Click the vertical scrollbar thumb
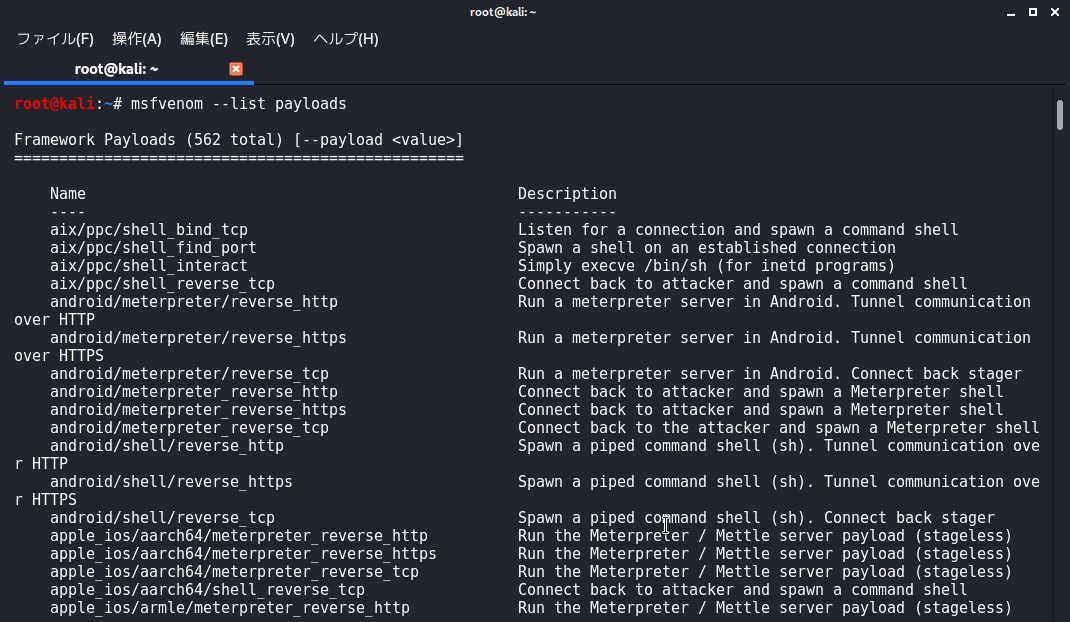Screen dimensions: 1070x622 pos(1060,115)
